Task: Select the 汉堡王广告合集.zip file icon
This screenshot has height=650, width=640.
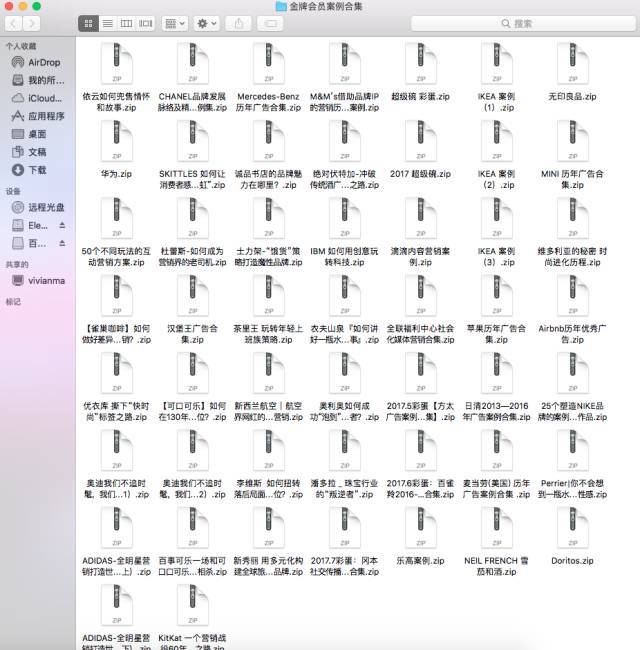Action: point(193,296)
